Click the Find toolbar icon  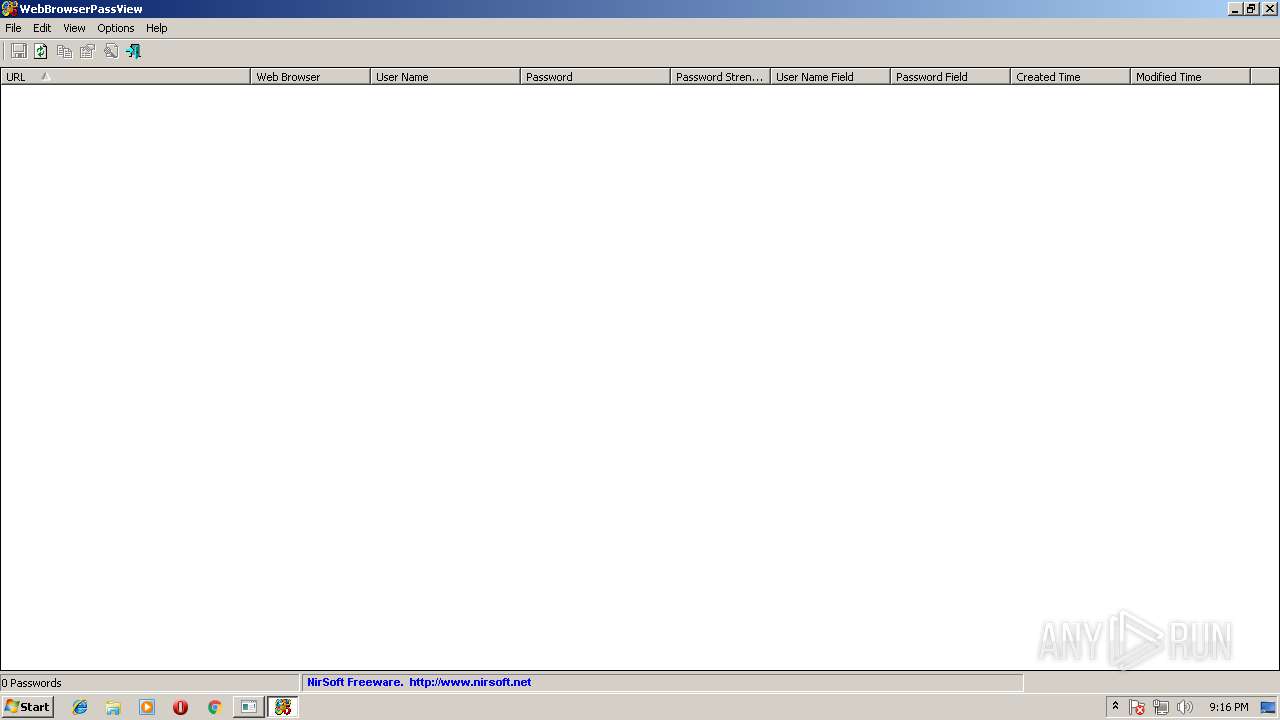click(110, 51)
